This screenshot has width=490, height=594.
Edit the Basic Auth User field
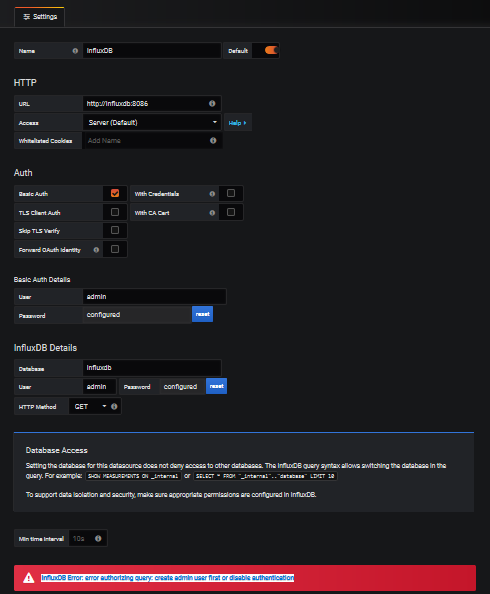pyautogui.click(x=154, y=296)
